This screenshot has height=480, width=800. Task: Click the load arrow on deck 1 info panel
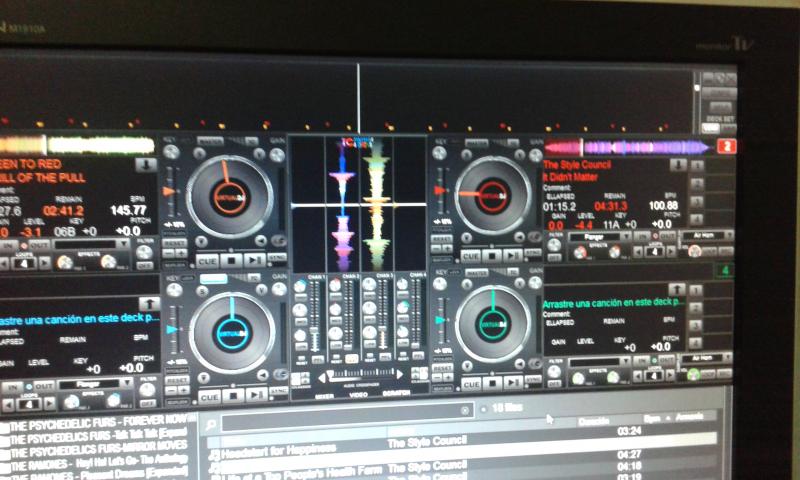(x=146, y=165)
